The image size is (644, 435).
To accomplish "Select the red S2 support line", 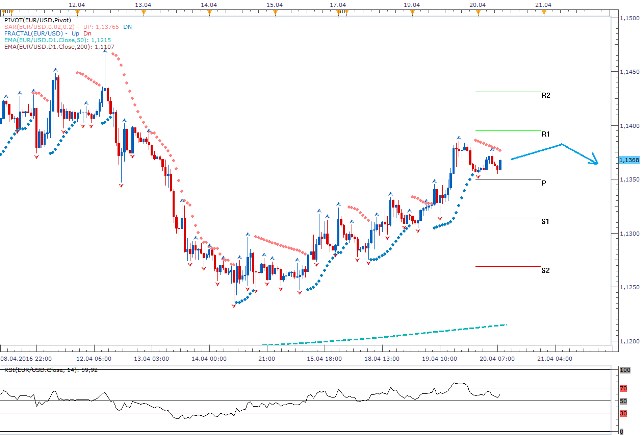I will [x=502, y=267].
